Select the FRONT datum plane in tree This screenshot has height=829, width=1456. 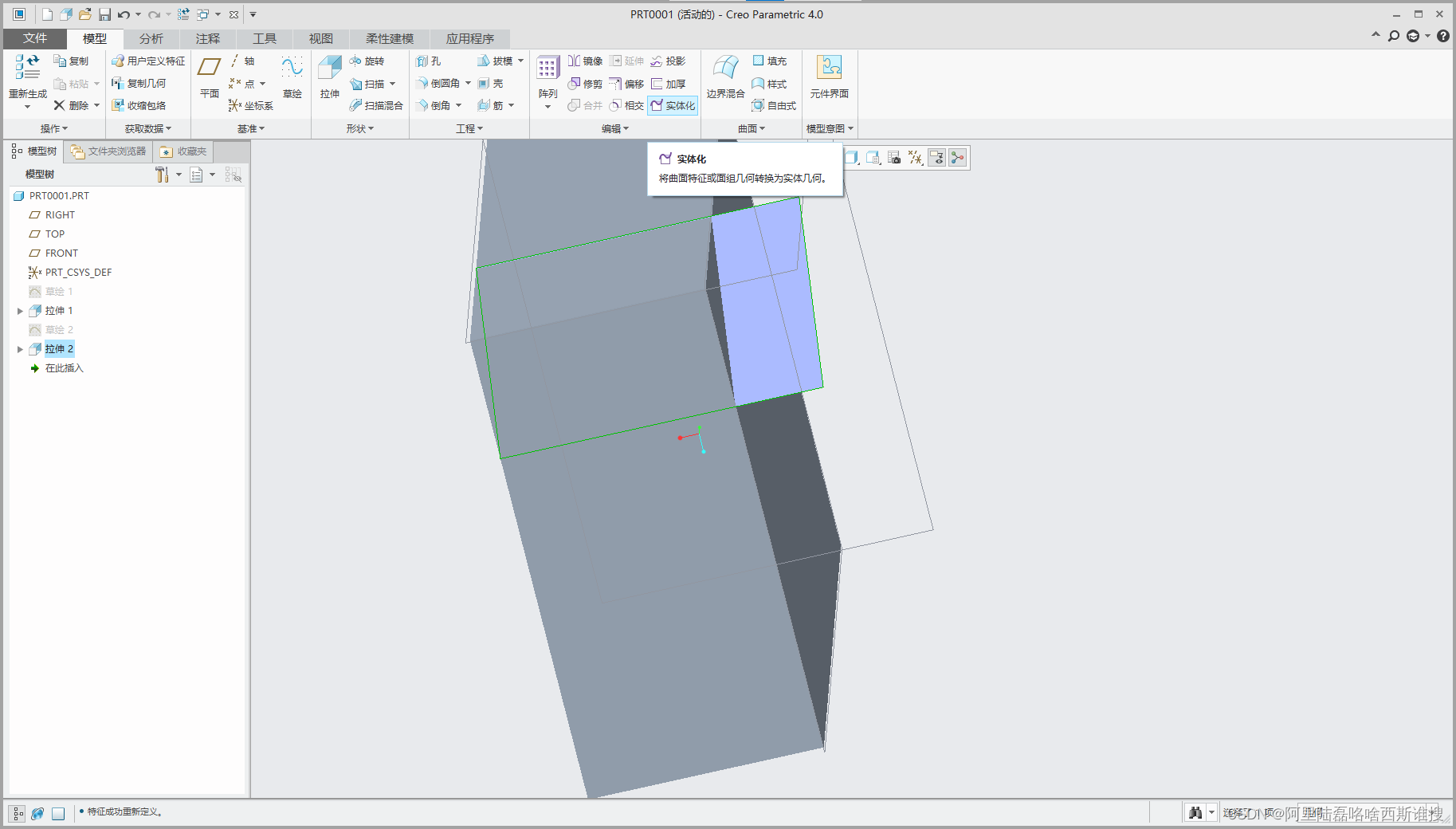61,253
